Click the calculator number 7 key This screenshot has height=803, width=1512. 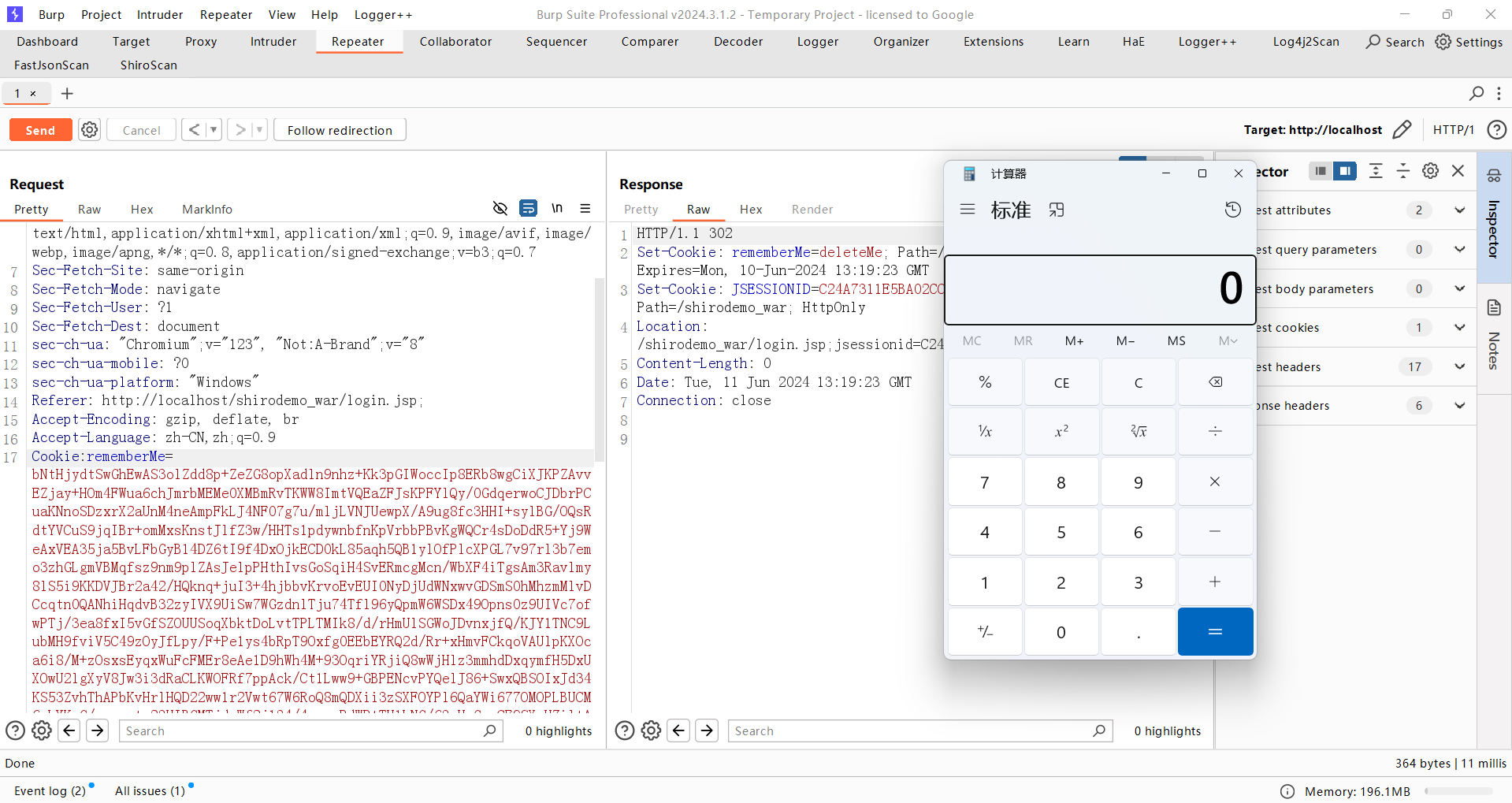[x=985, y=481]
